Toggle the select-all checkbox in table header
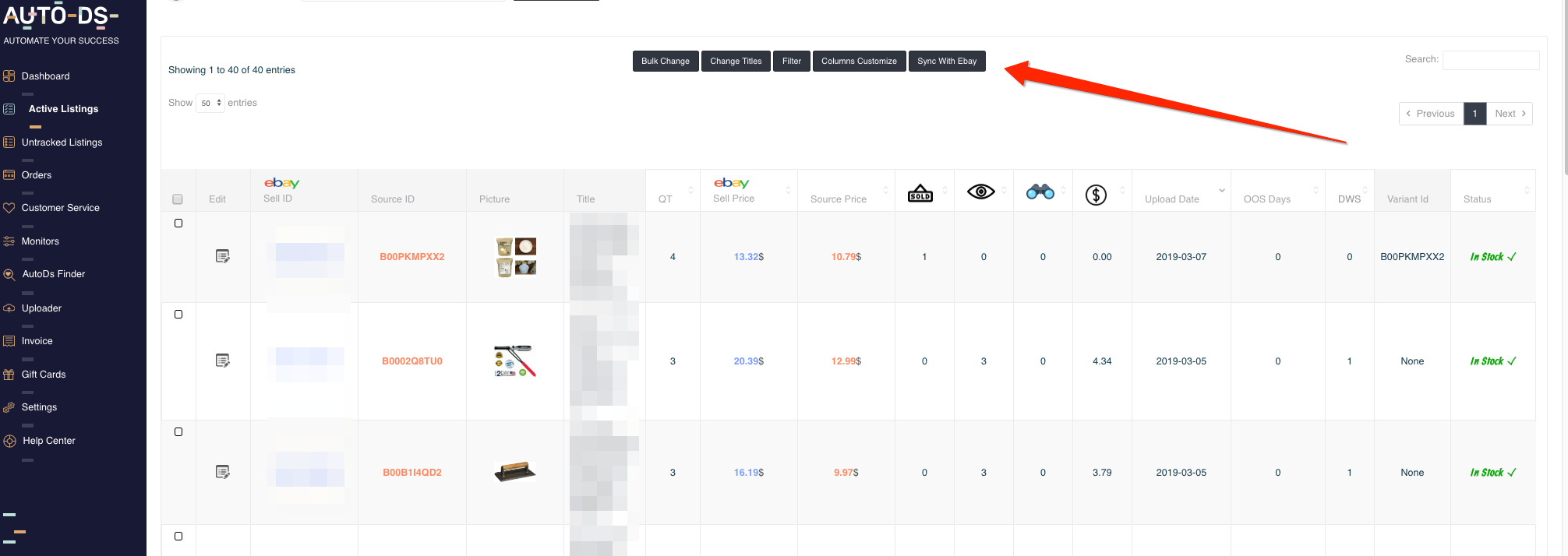Screen dimensions: 1568x556 pos(178,199)
